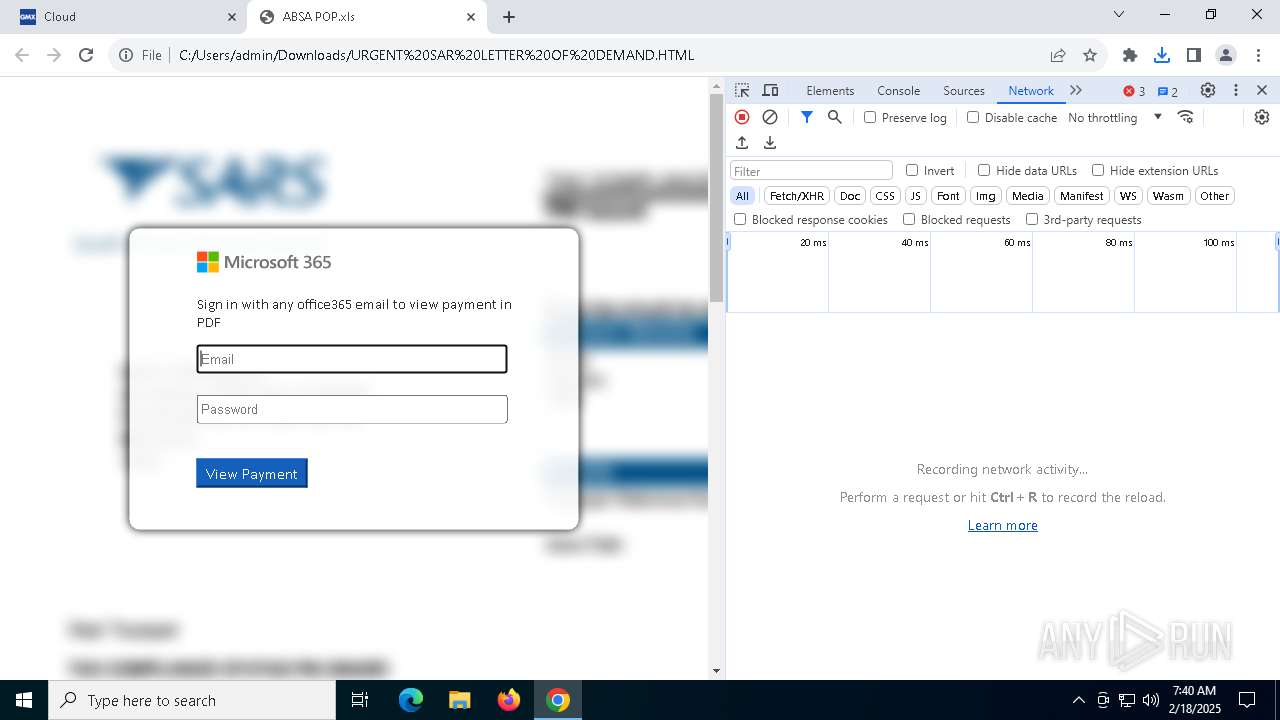Viewport: 1280px width, 720px height.
Task: Toggle the Chrome side panel icon
Action: point(1194,55)
